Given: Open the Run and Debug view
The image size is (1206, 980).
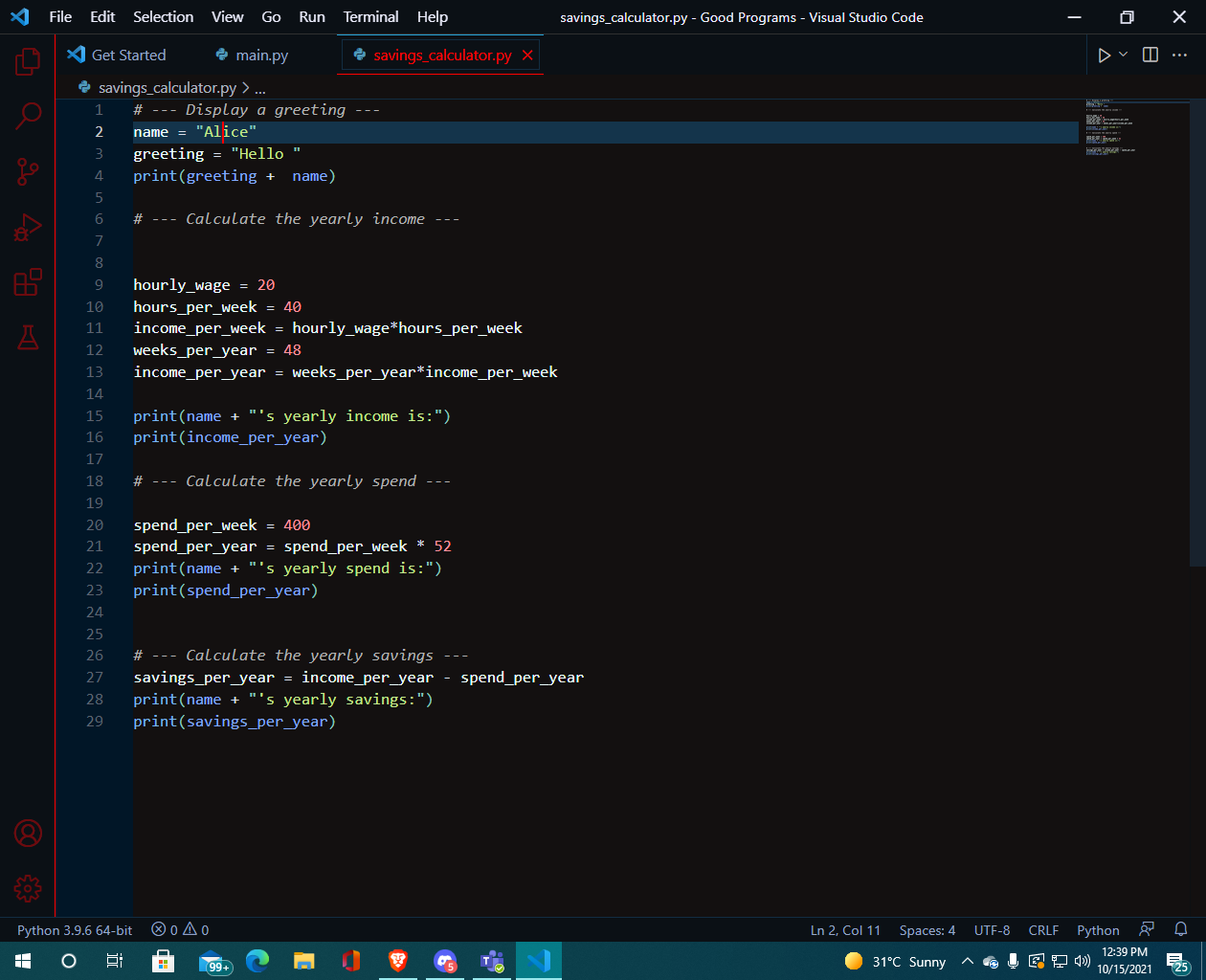Looking at the screenshot, I should [28, 228].
